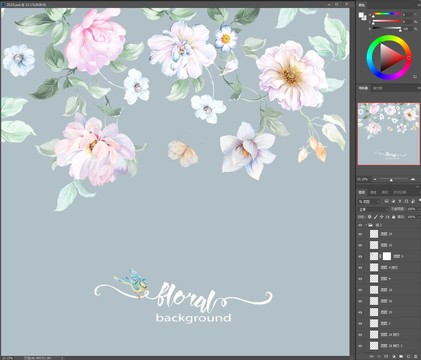Viewport: 421px width, 360px height.
Task: Click the status bar zoom percentage field
Action: point(7,358)
